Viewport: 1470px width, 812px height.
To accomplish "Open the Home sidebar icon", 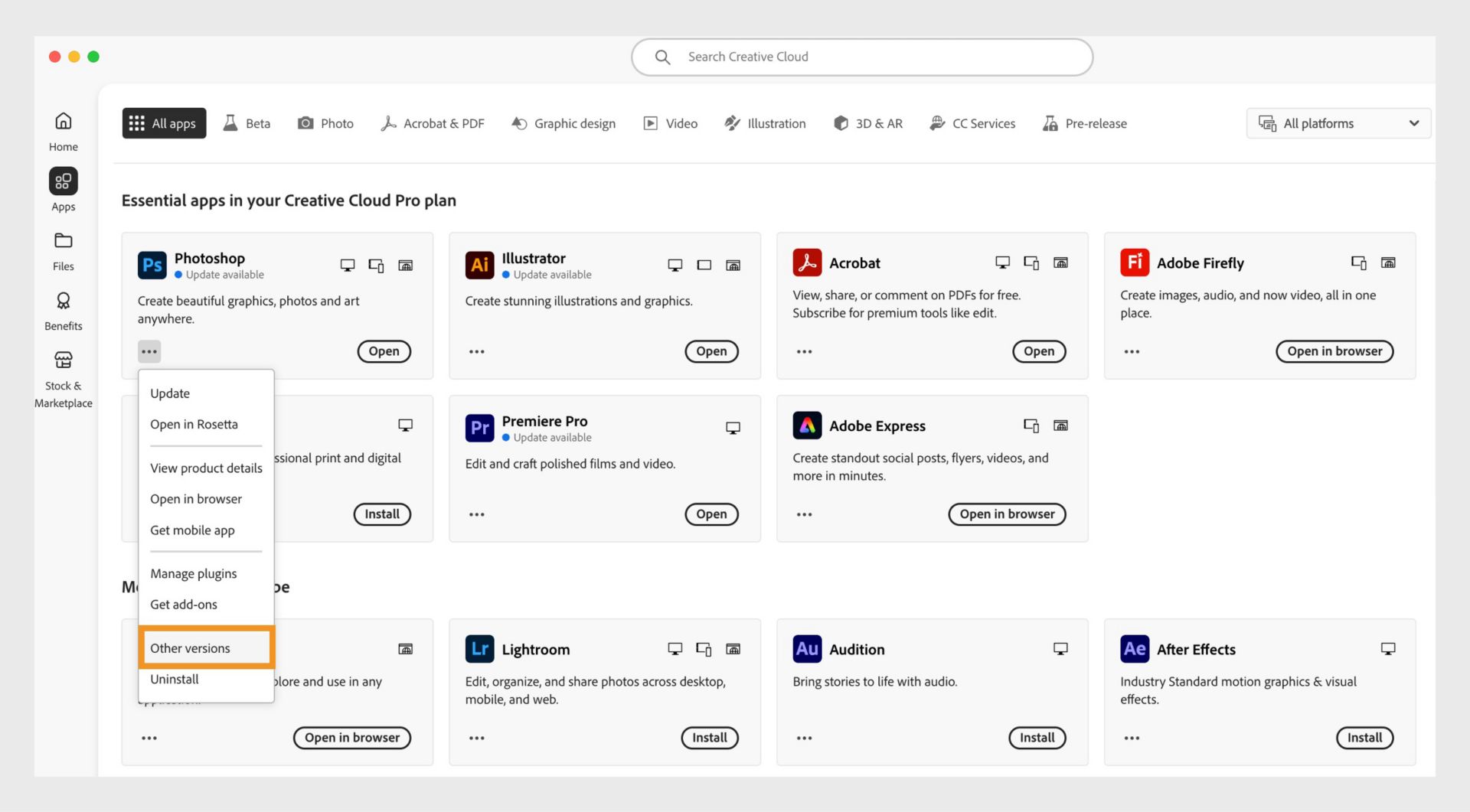I will pyautogui.click(x=64, y=122).
